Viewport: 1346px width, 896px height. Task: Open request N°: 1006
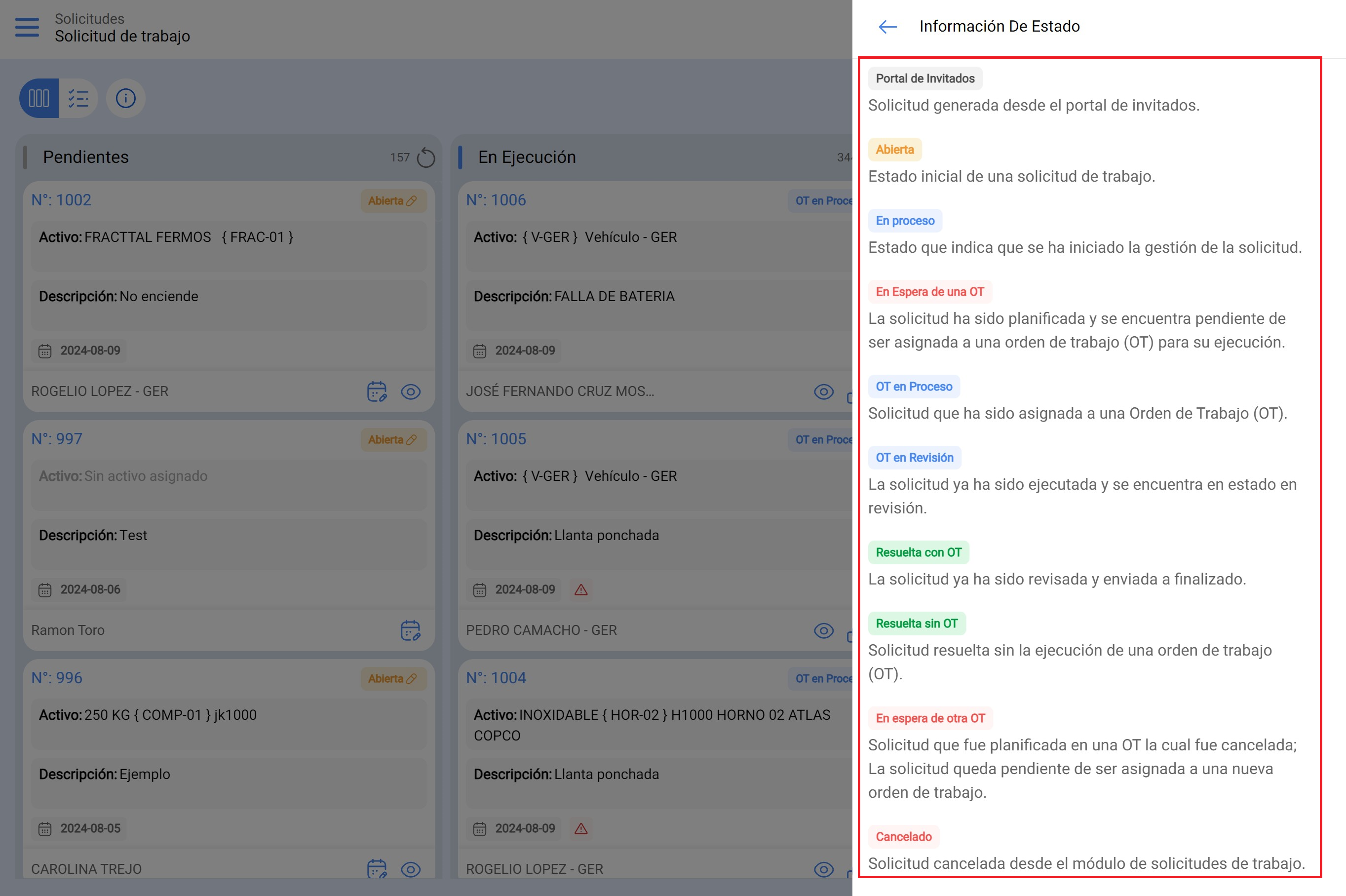(496, 200)
